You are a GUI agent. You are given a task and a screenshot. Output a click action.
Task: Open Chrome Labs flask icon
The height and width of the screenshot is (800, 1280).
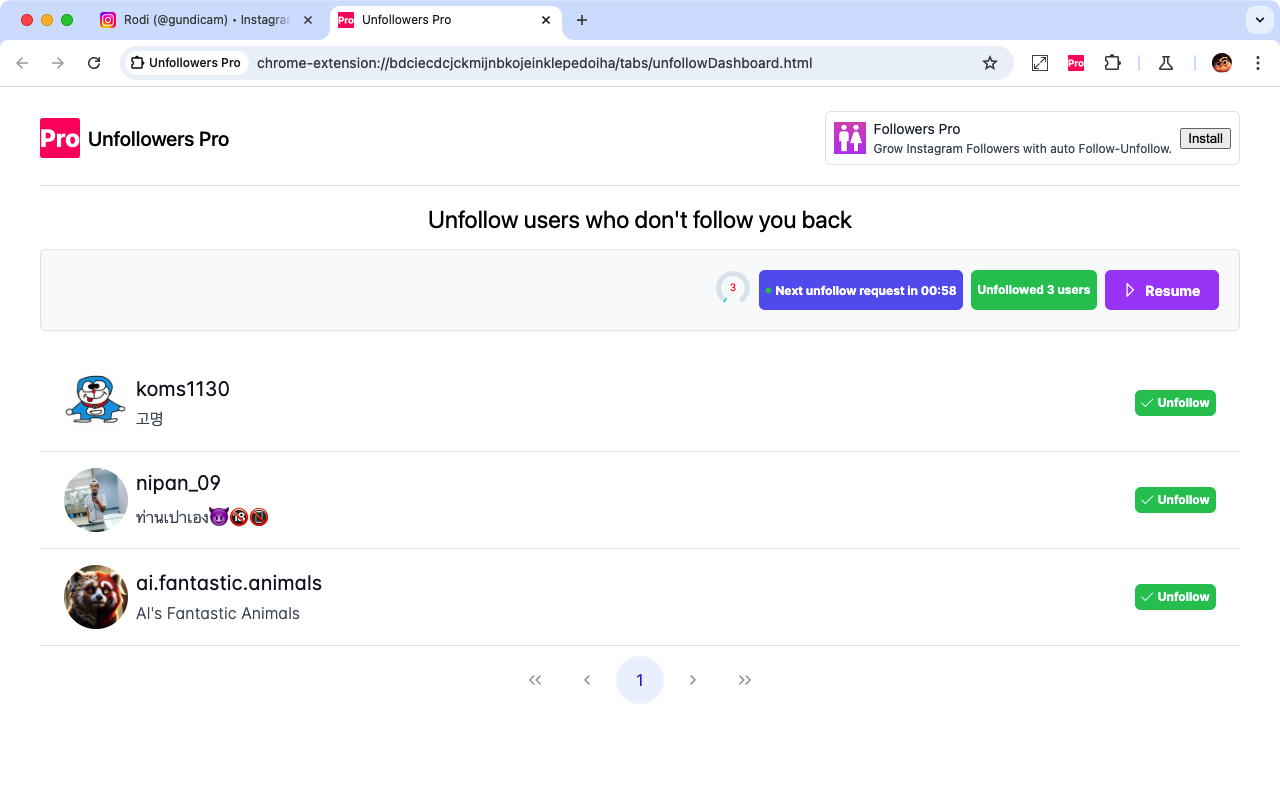[1166, 63]
